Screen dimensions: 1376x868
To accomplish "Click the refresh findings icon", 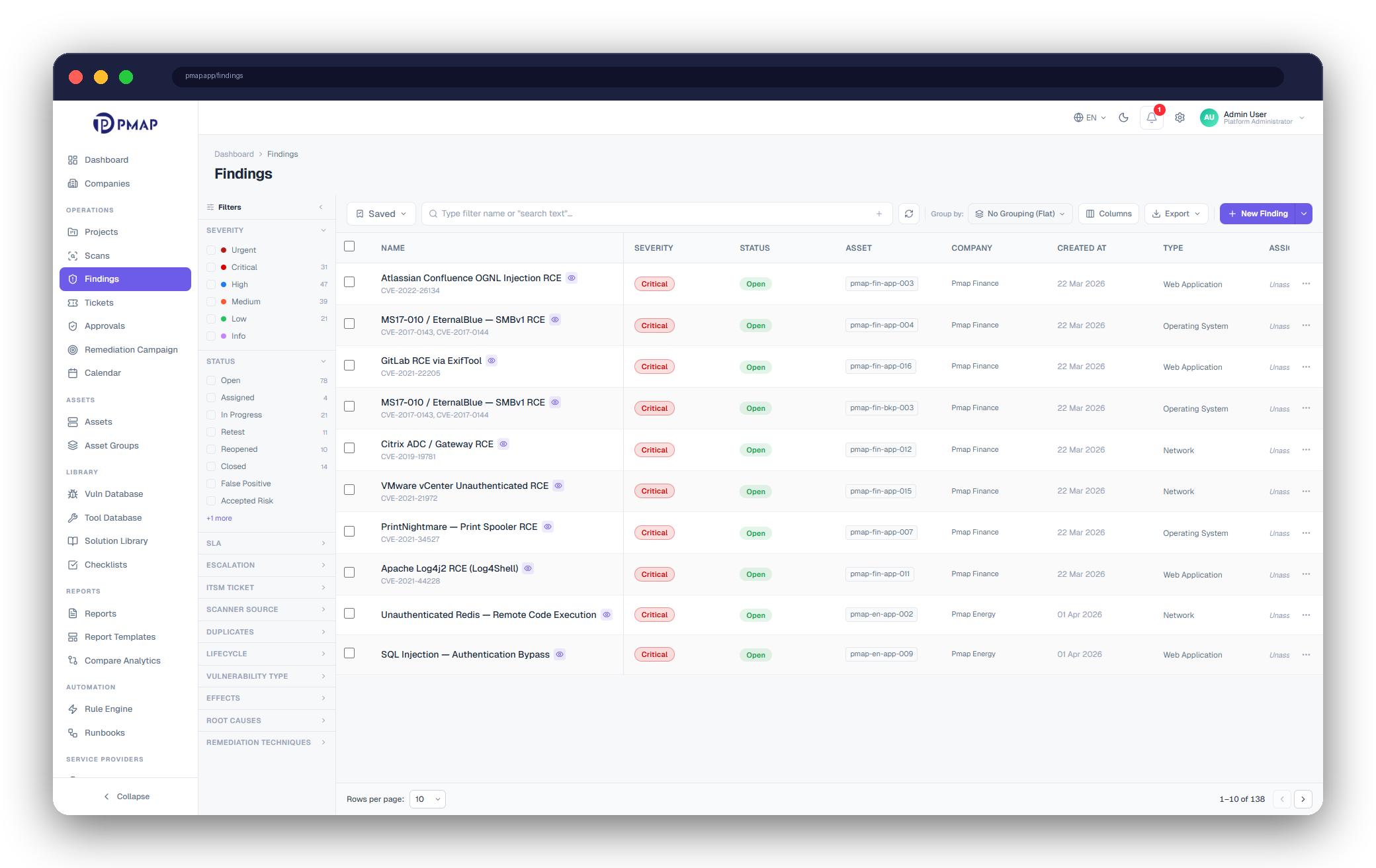I will click(909, 214).
